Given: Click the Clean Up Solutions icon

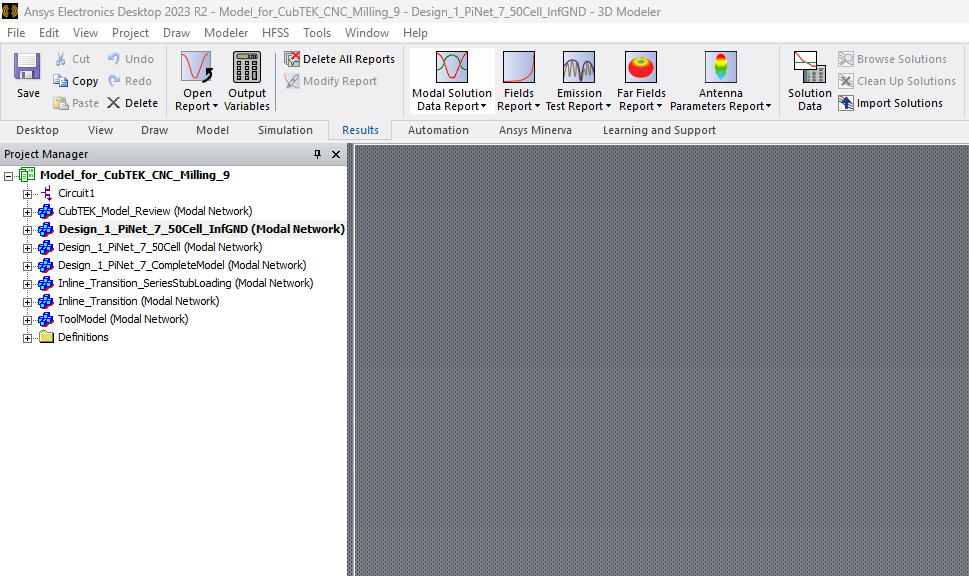Looking at the screenshot, I should [846, 81].
